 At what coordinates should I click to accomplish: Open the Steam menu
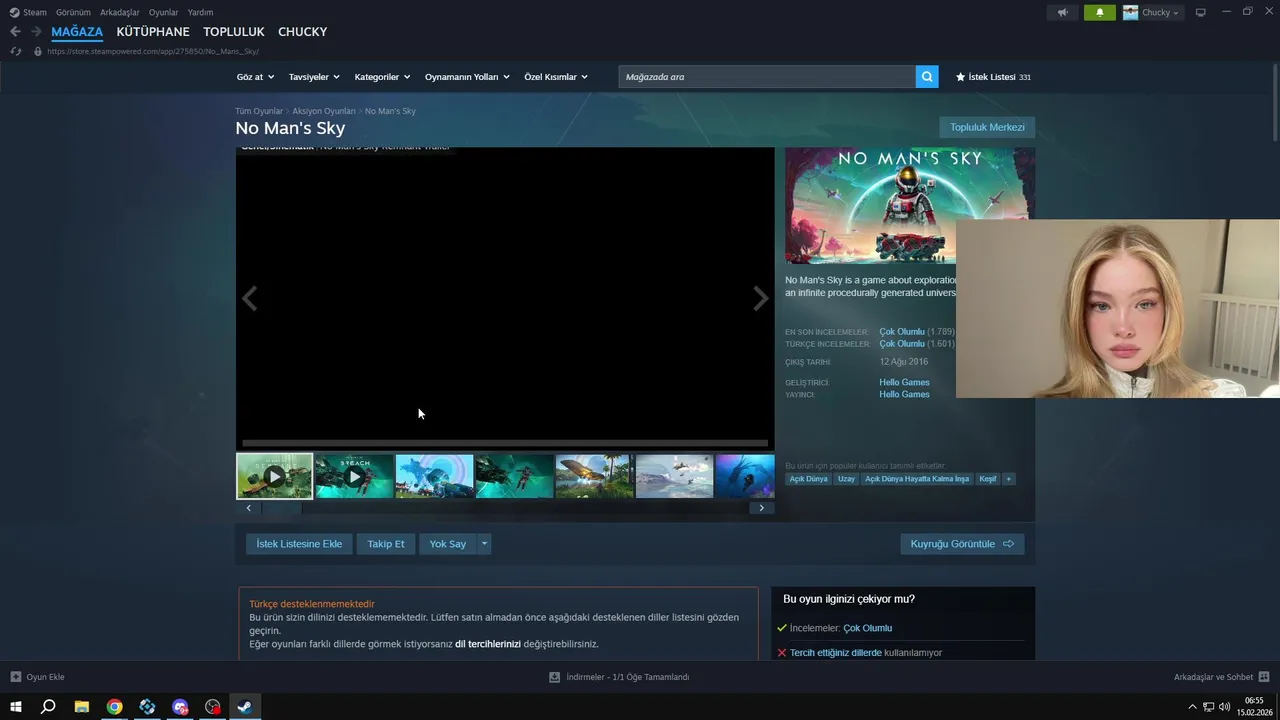(28, 12)
